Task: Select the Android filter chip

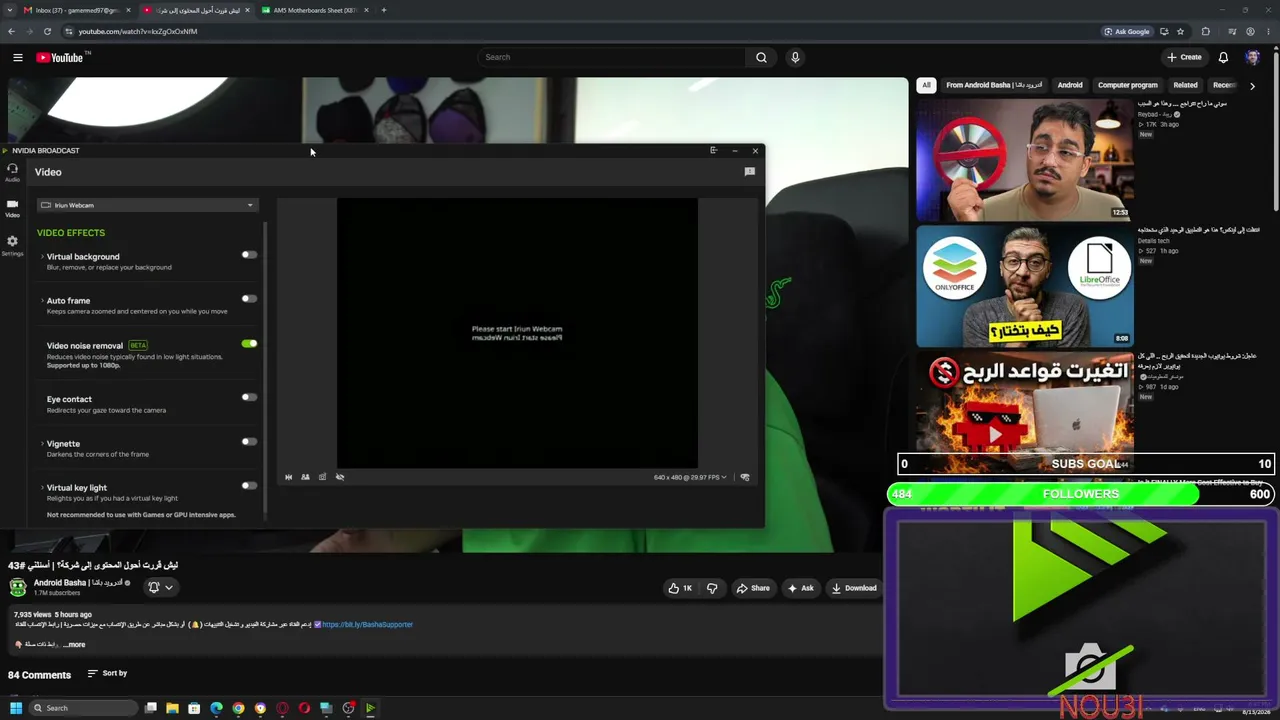Action: pyautogui.click(x=1070, y=85)
